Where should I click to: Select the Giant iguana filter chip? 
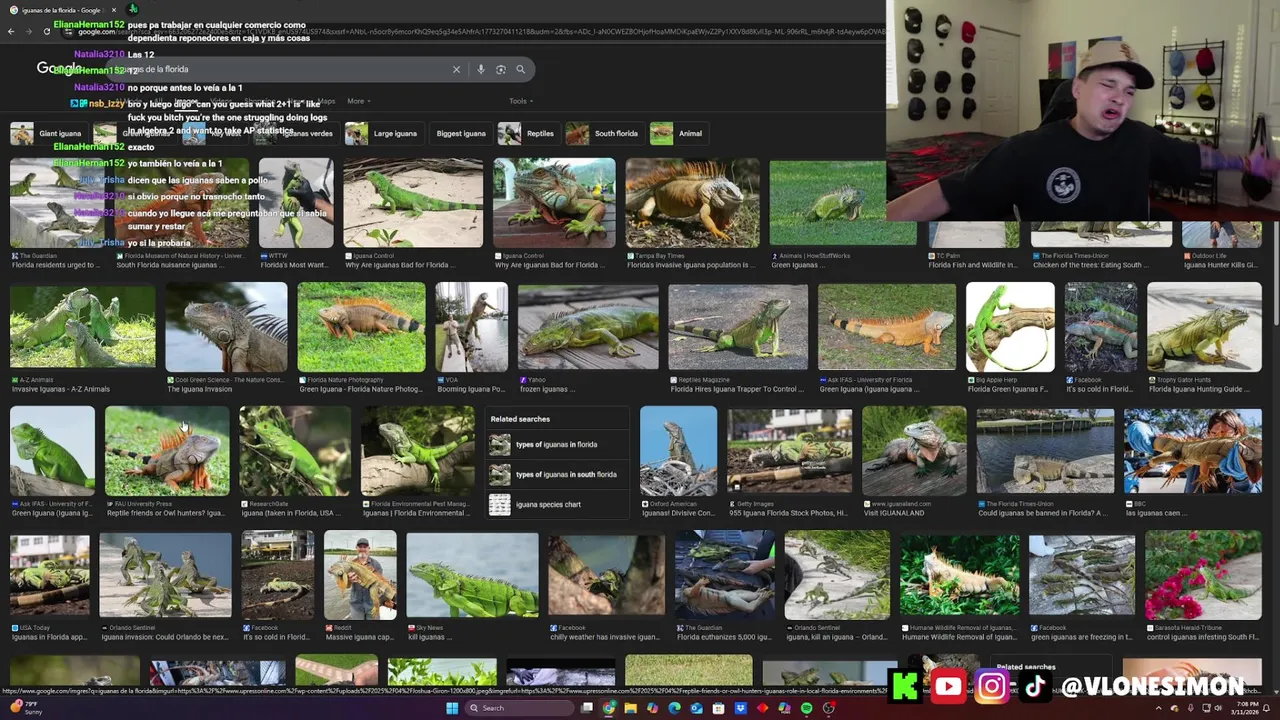click(48, 133)
